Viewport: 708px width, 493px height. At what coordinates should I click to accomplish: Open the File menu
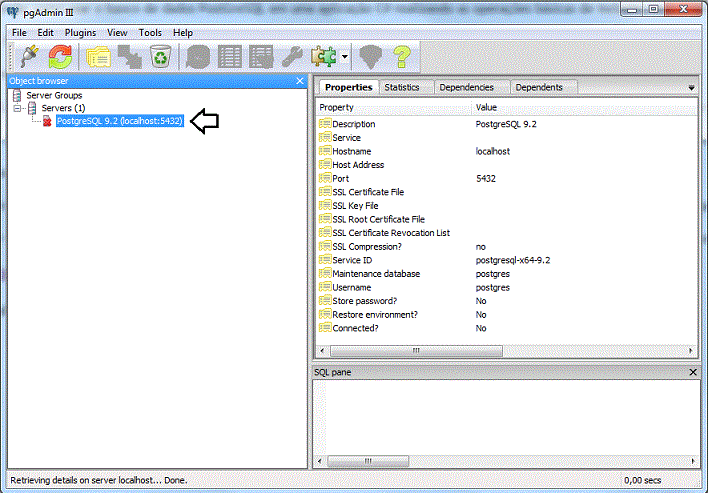pos(19,33)
